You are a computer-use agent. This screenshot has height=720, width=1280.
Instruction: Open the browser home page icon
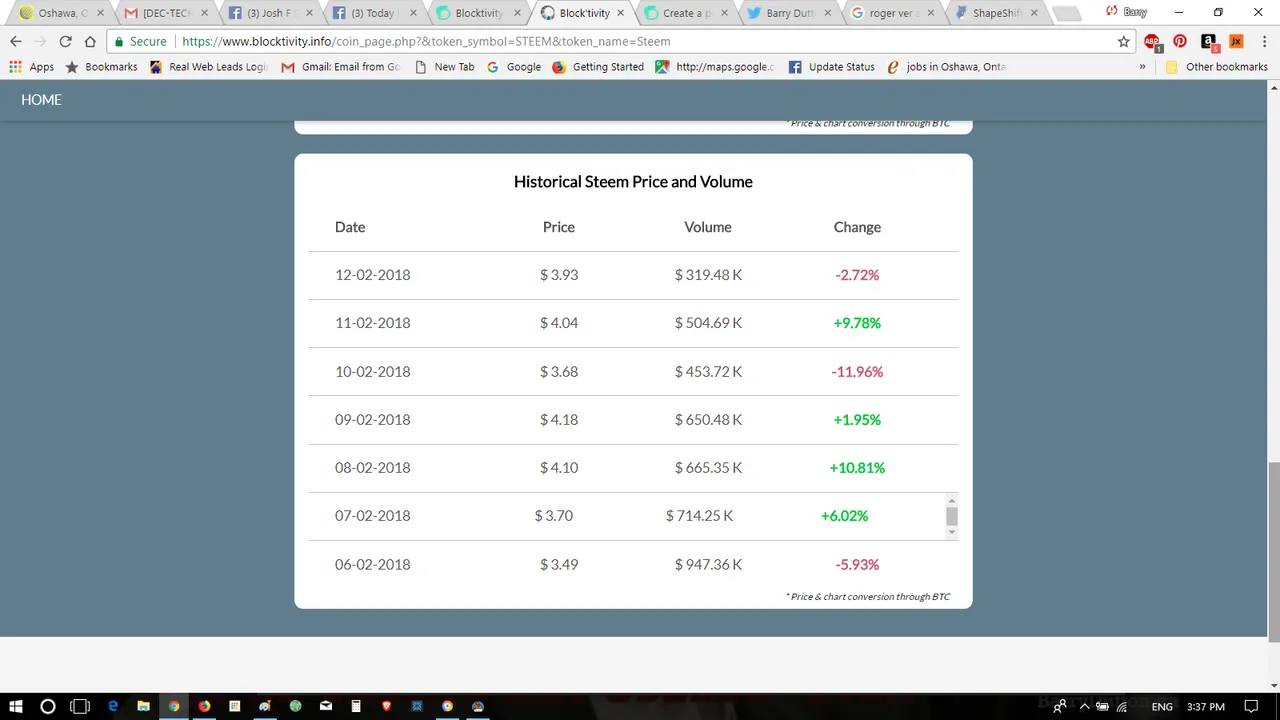(90, 41)
